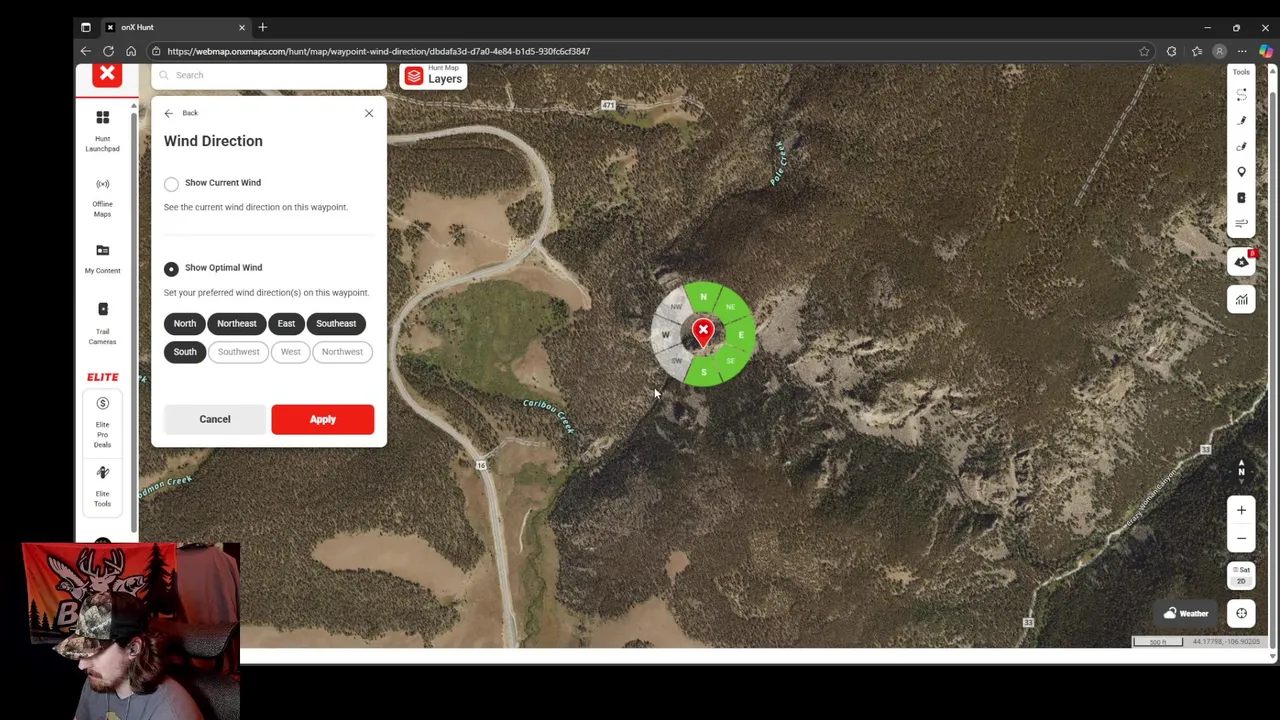
Task: Open the browser favorites list
Action: click(1197, 51)
